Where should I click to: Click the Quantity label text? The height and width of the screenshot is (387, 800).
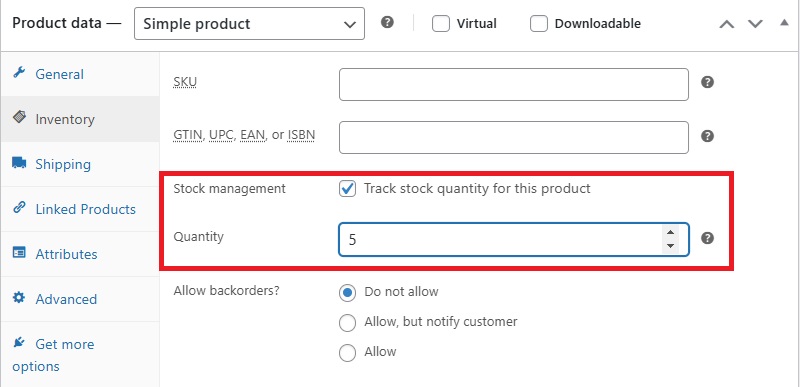198,237
